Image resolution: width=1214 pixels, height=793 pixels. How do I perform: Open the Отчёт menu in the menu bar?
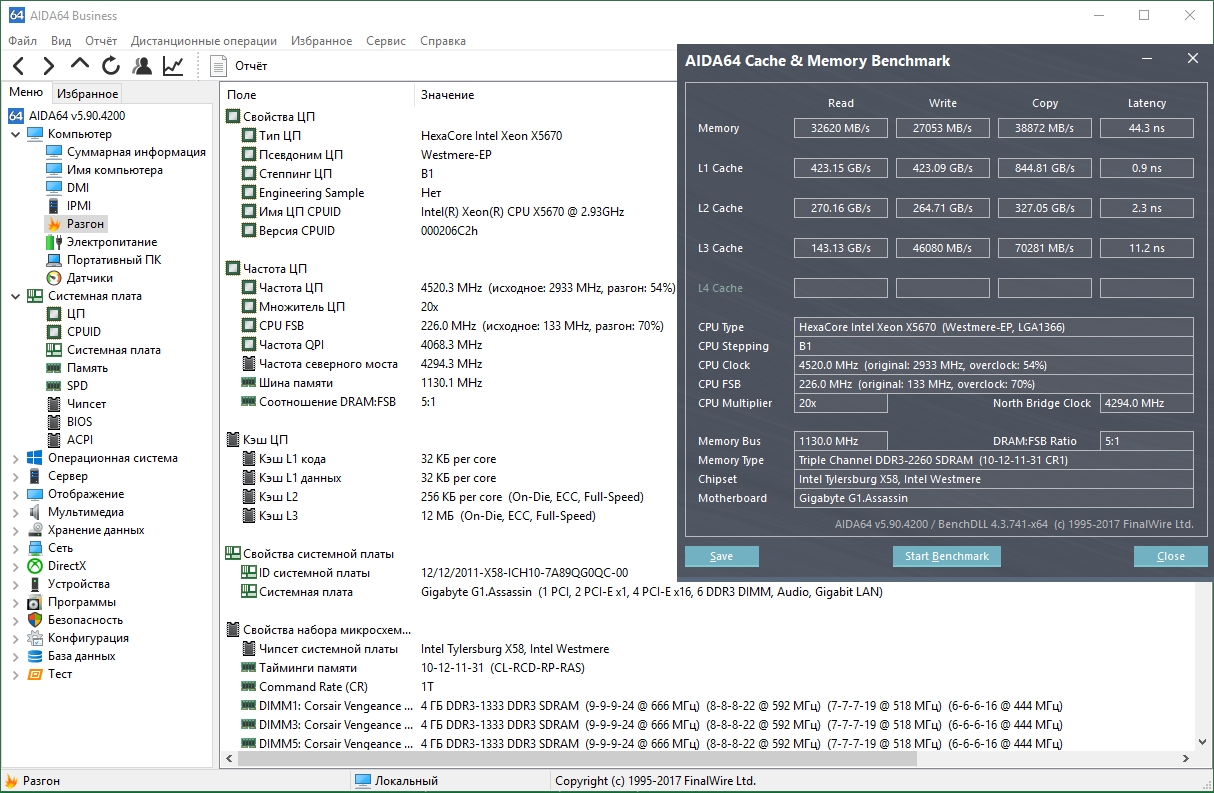(x=101, y=41)
